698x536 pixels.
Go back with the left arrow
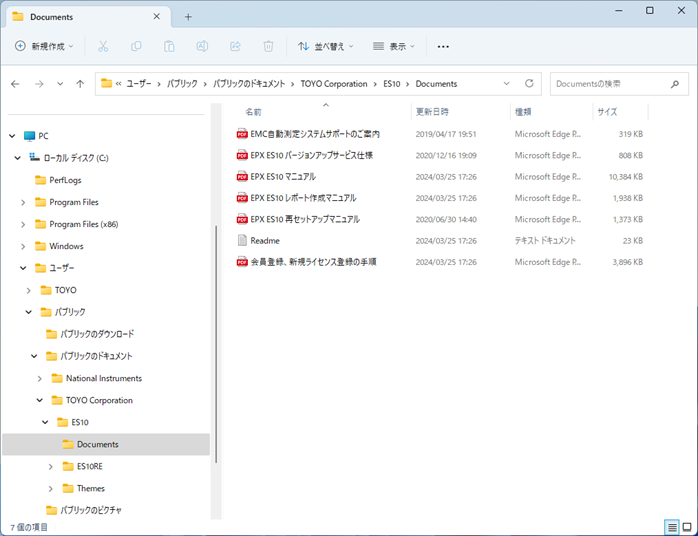pyautogui.click(x=15, y=84)
